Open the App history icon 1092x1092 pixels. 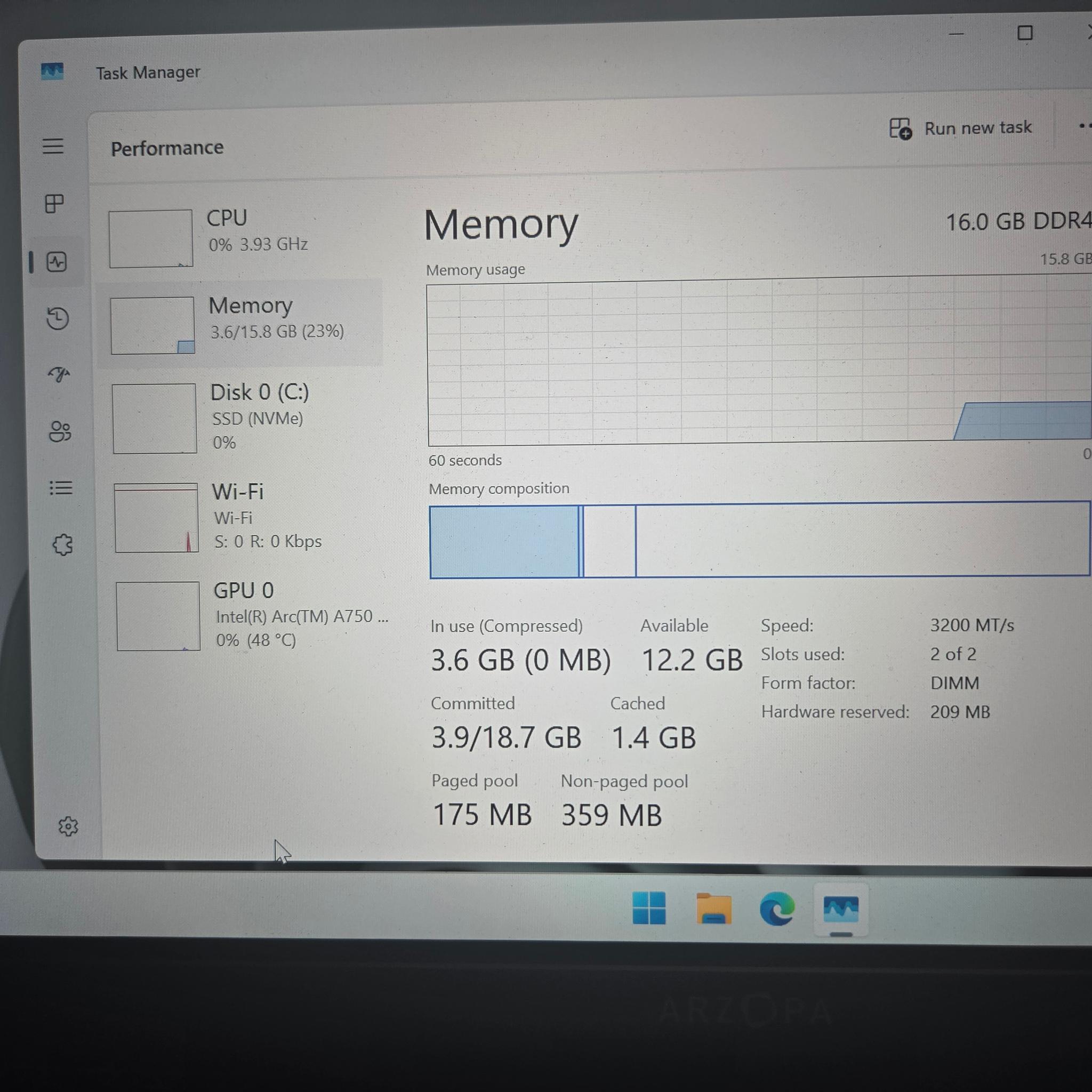(x=58, y=318)
